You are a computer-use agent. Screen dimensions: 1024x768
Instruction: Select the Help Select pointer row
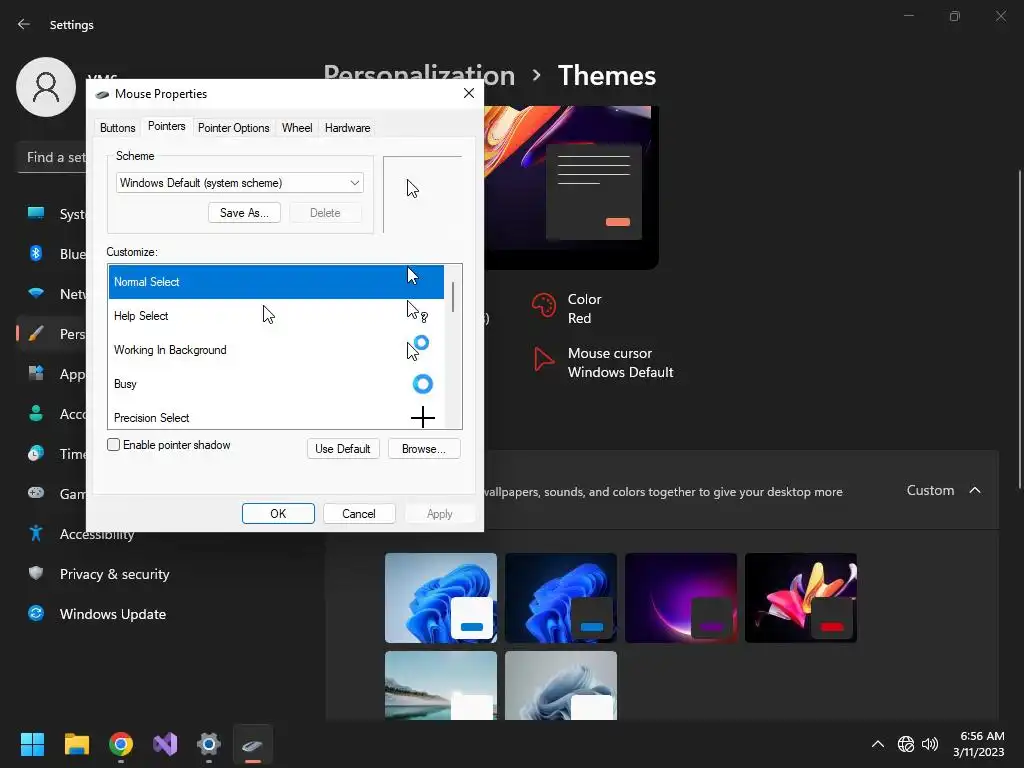coord(276,316)
